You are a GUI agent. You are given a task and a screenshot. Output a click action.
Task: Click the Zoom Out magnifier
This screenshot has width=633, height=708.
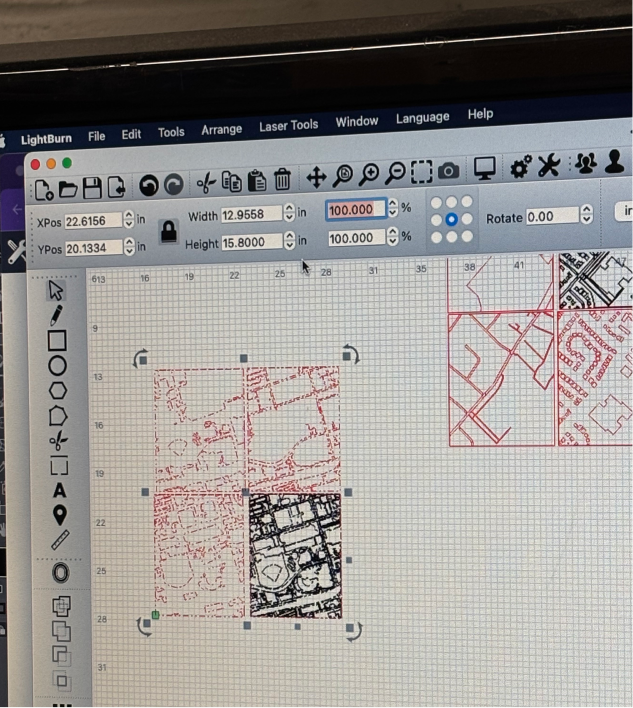396,173
